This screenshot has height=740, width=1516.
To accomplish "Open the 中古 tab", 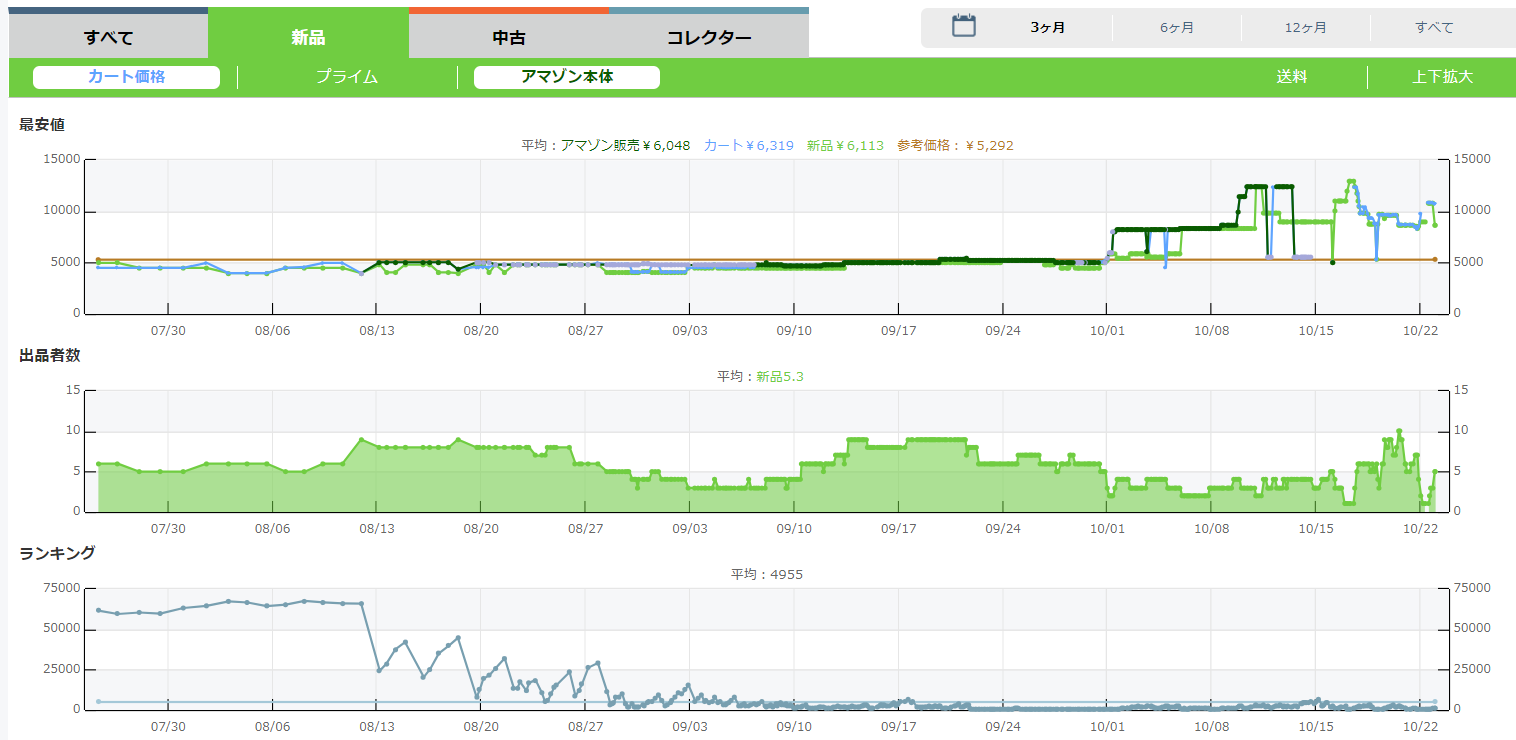I will click(509, 38).
